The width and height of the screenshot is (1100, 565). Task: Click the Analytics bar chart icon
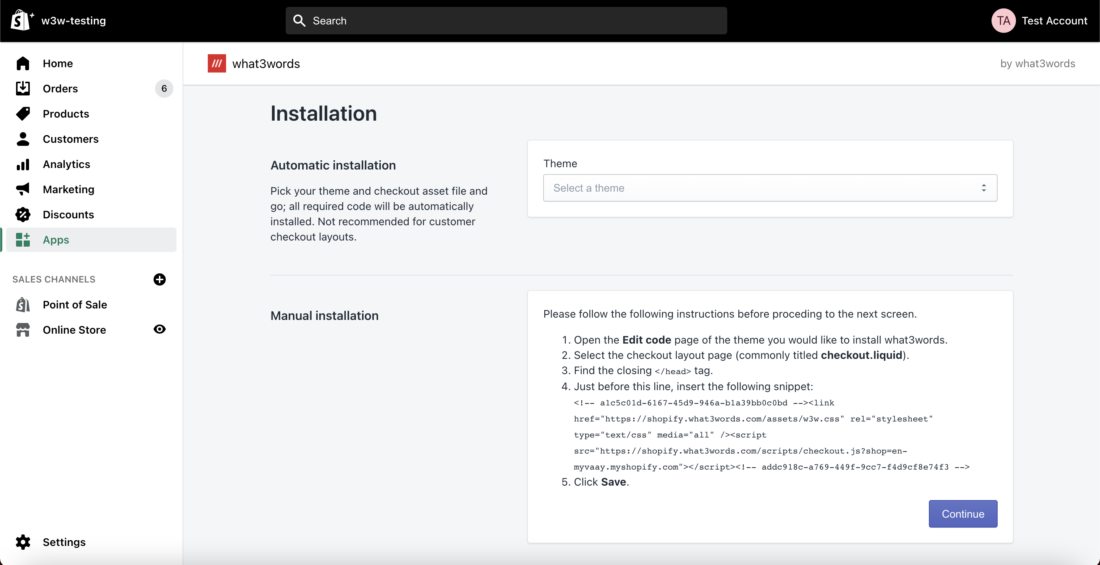[23, 164]
